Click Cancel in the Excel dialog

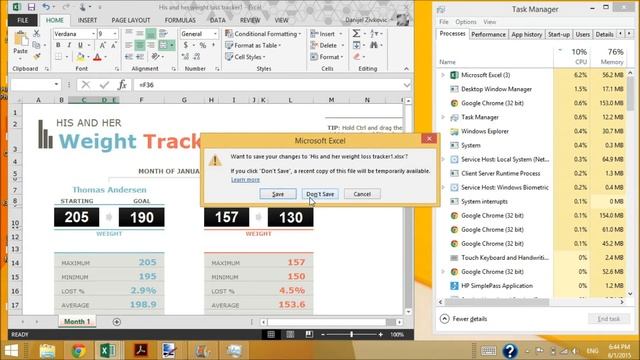[x=362, y=194]
